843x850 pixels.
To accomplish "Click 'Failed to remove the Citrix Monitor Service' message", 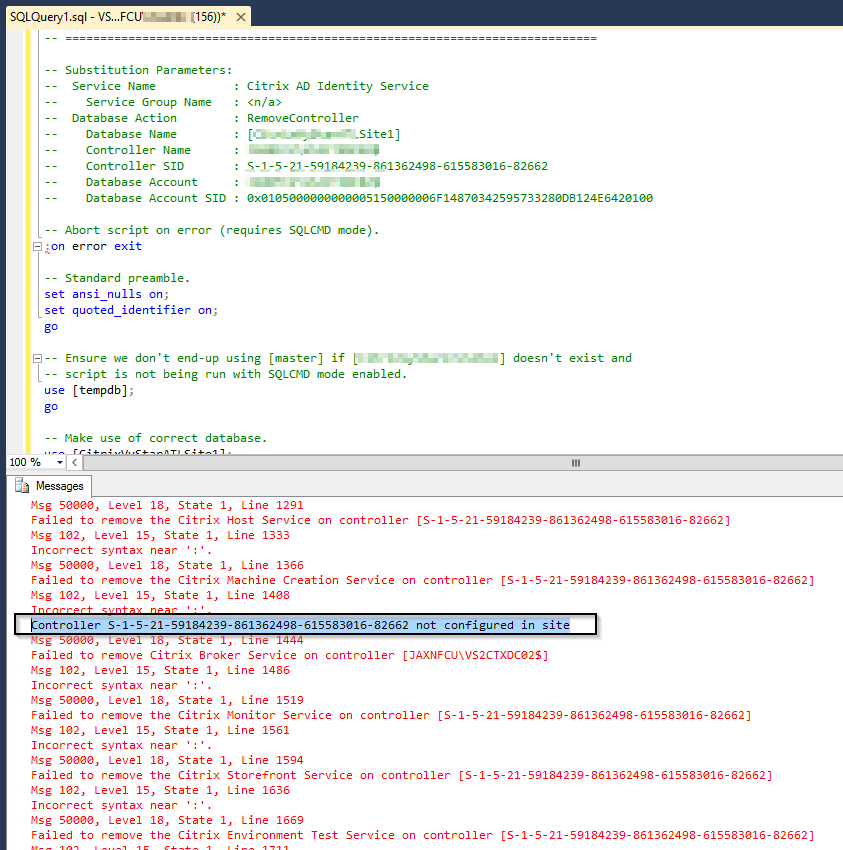I will (x=391, y=716).
